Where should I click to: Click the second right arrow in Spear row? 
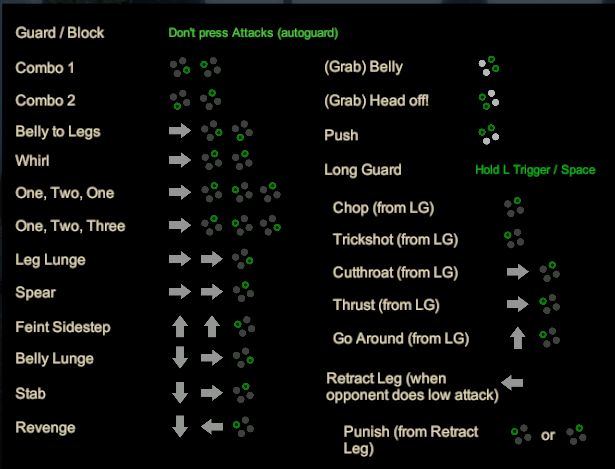coord(212,291)
